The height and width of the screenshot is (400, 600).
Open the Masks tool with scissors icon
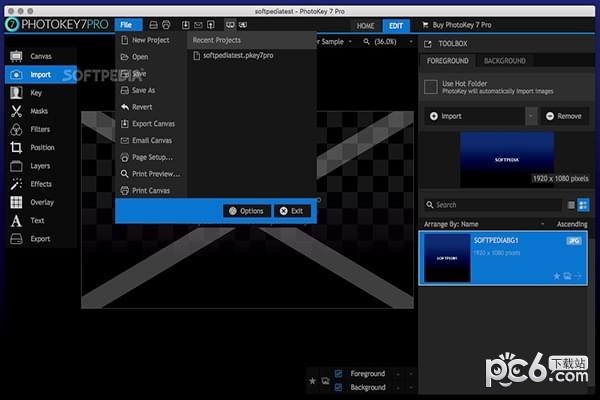[40, 111]
